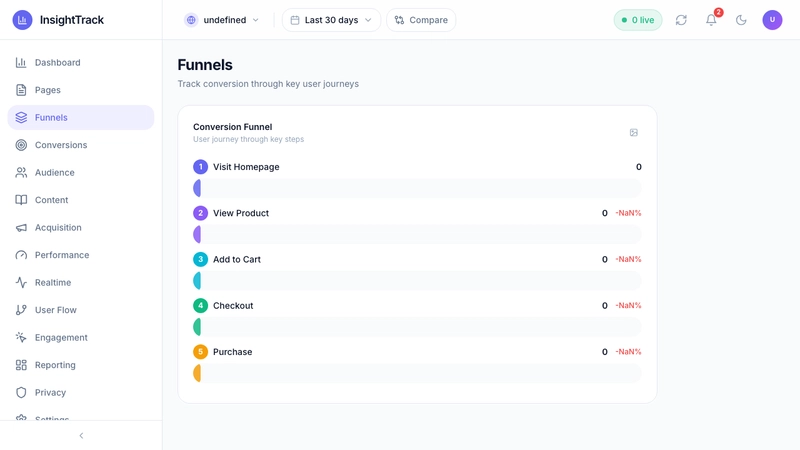
Task: Click the User Flow branch icon
Action: point(21,310)
